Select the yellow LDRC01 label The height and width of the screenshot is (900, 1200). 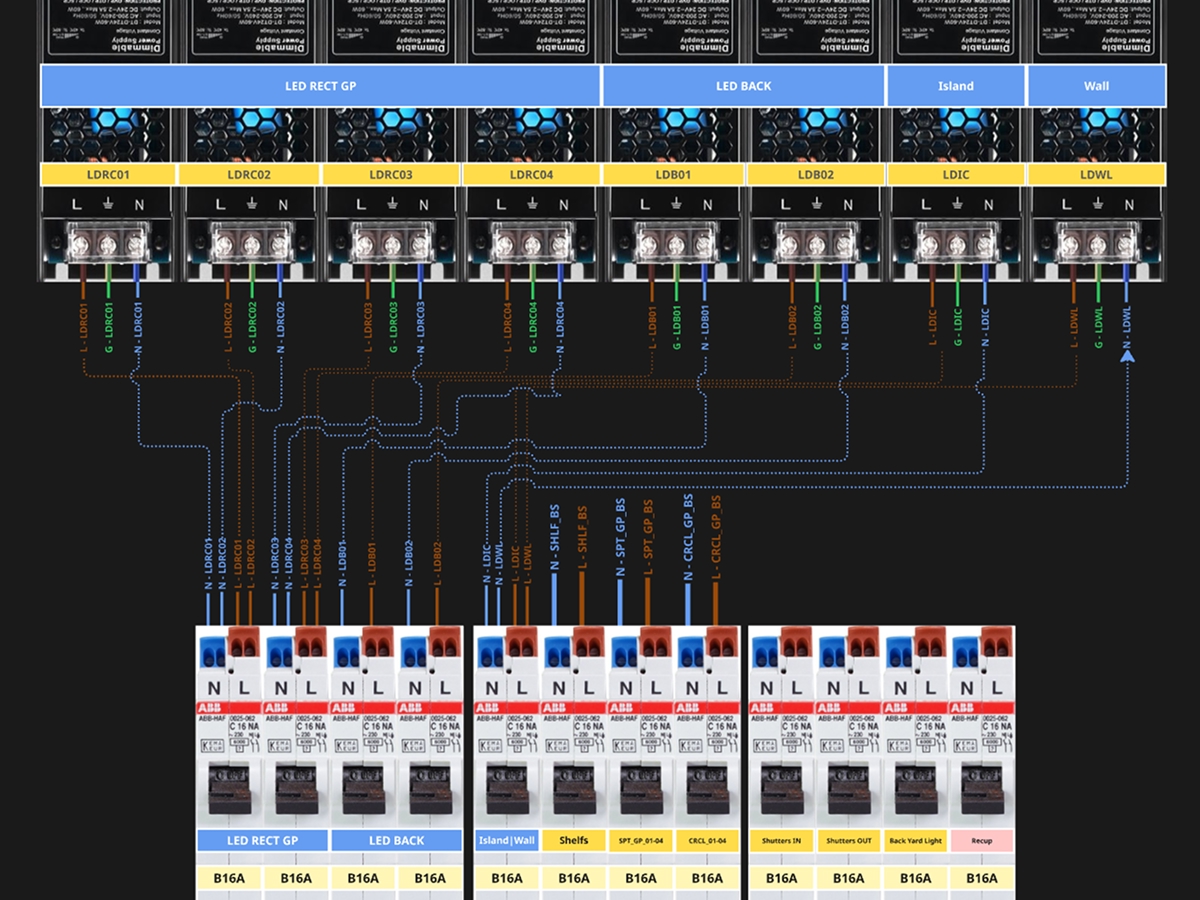(x=108, y=174)
